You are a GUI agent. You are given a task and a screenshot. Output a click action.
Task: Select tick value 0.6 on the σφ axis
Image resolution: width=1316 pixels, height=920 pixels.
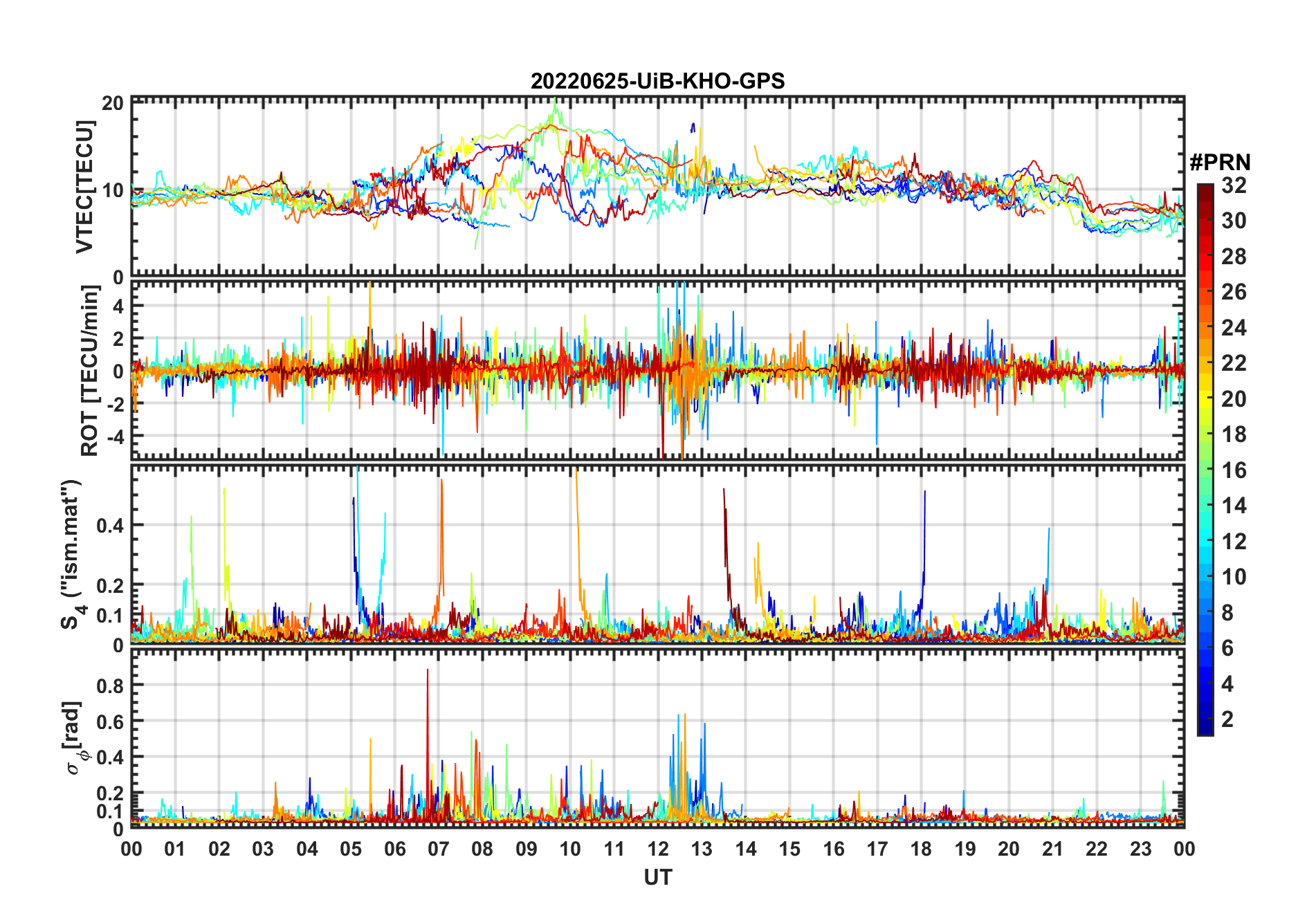tap(110, 721)
